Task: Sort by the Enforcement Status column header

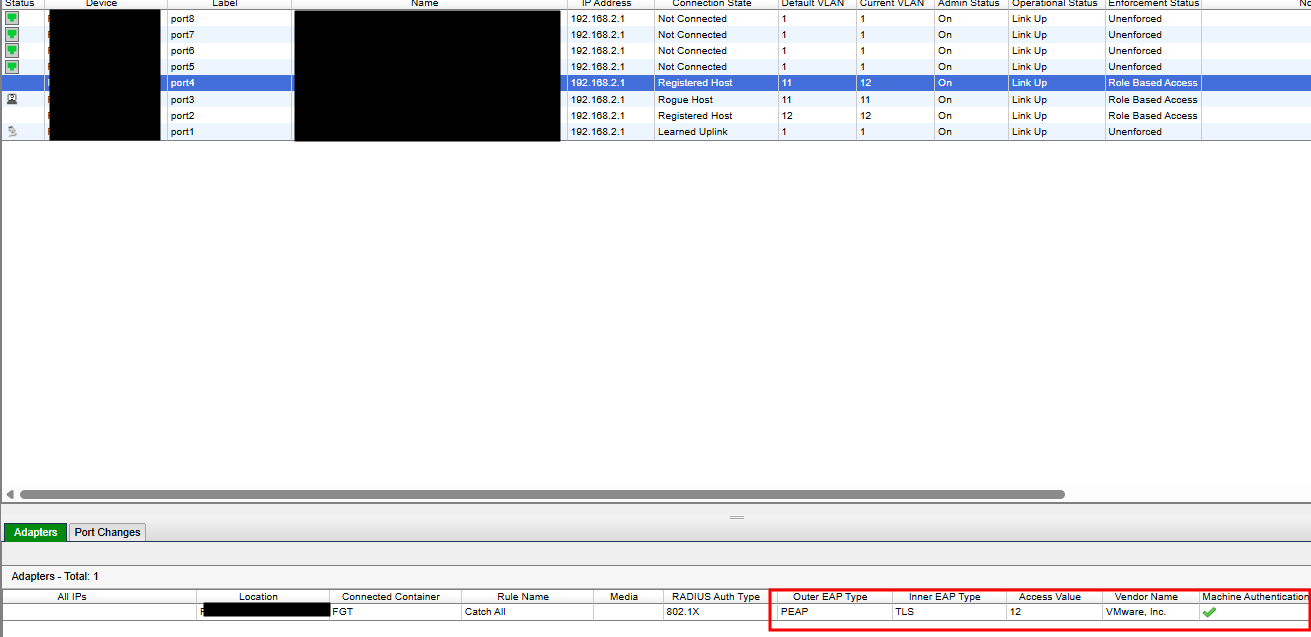Action: [1152, 4]
